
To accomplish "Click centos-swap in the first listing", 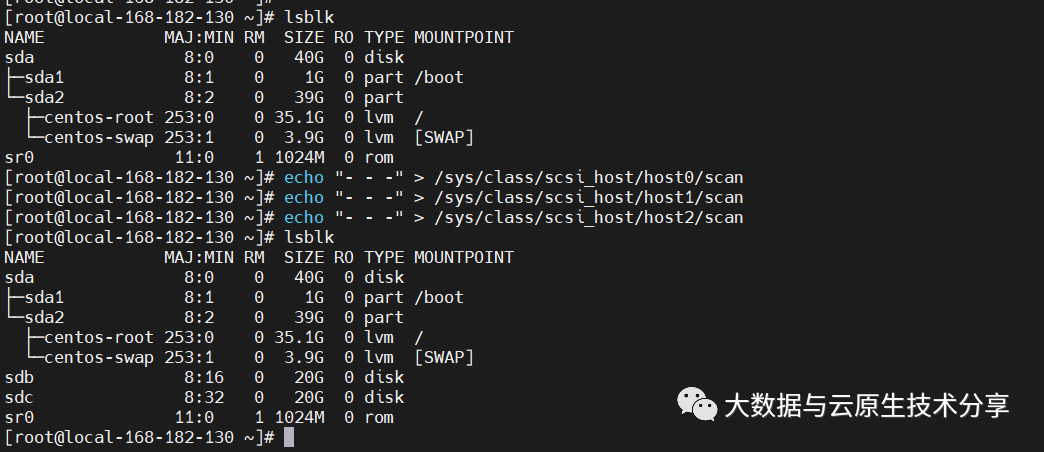I will click(x=99, y=137).
